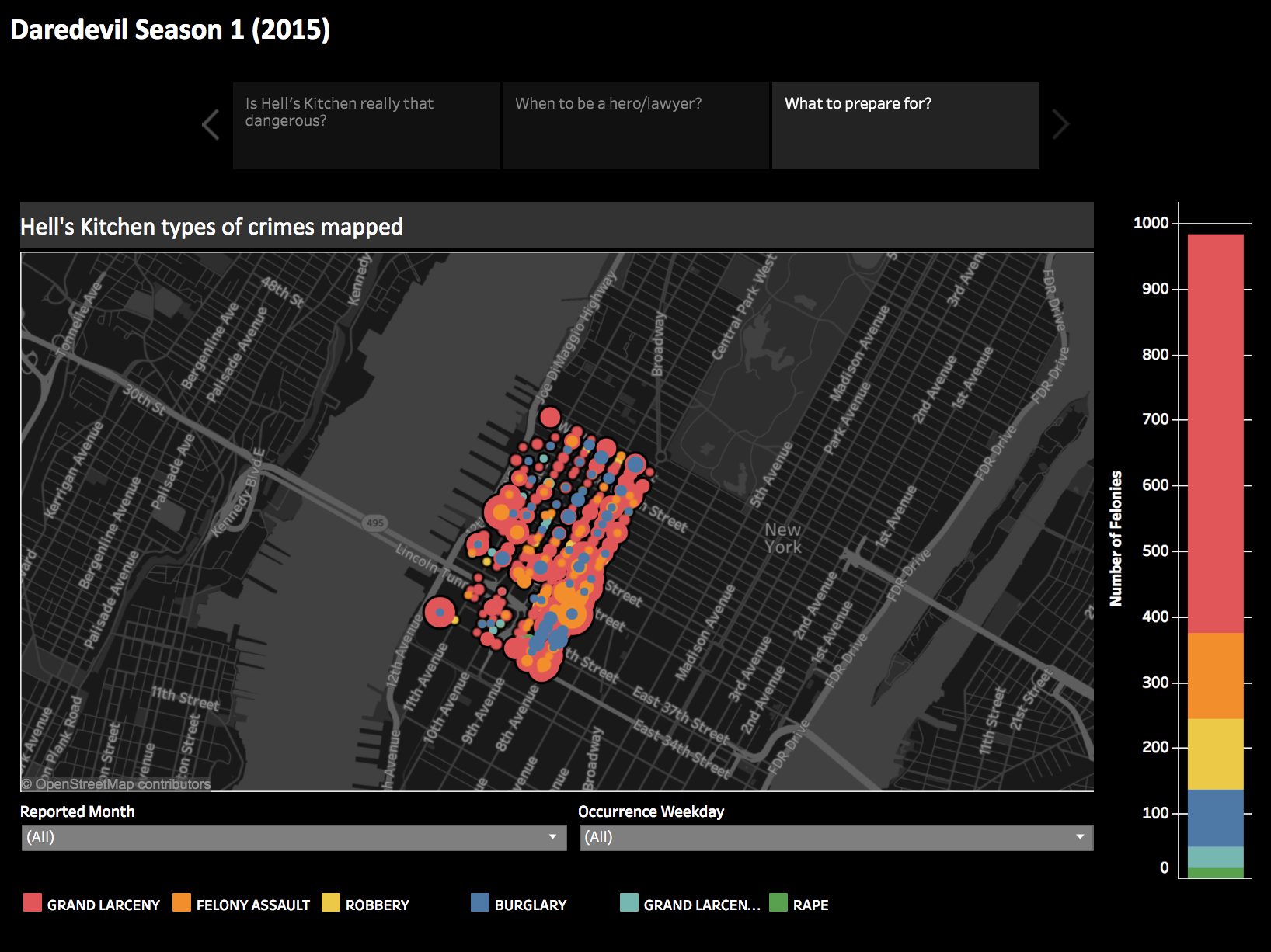
Task: Click the "Hell's Kitchen types of crimes mapped" title
Action: pyautogui.click(x=211, y=227)
